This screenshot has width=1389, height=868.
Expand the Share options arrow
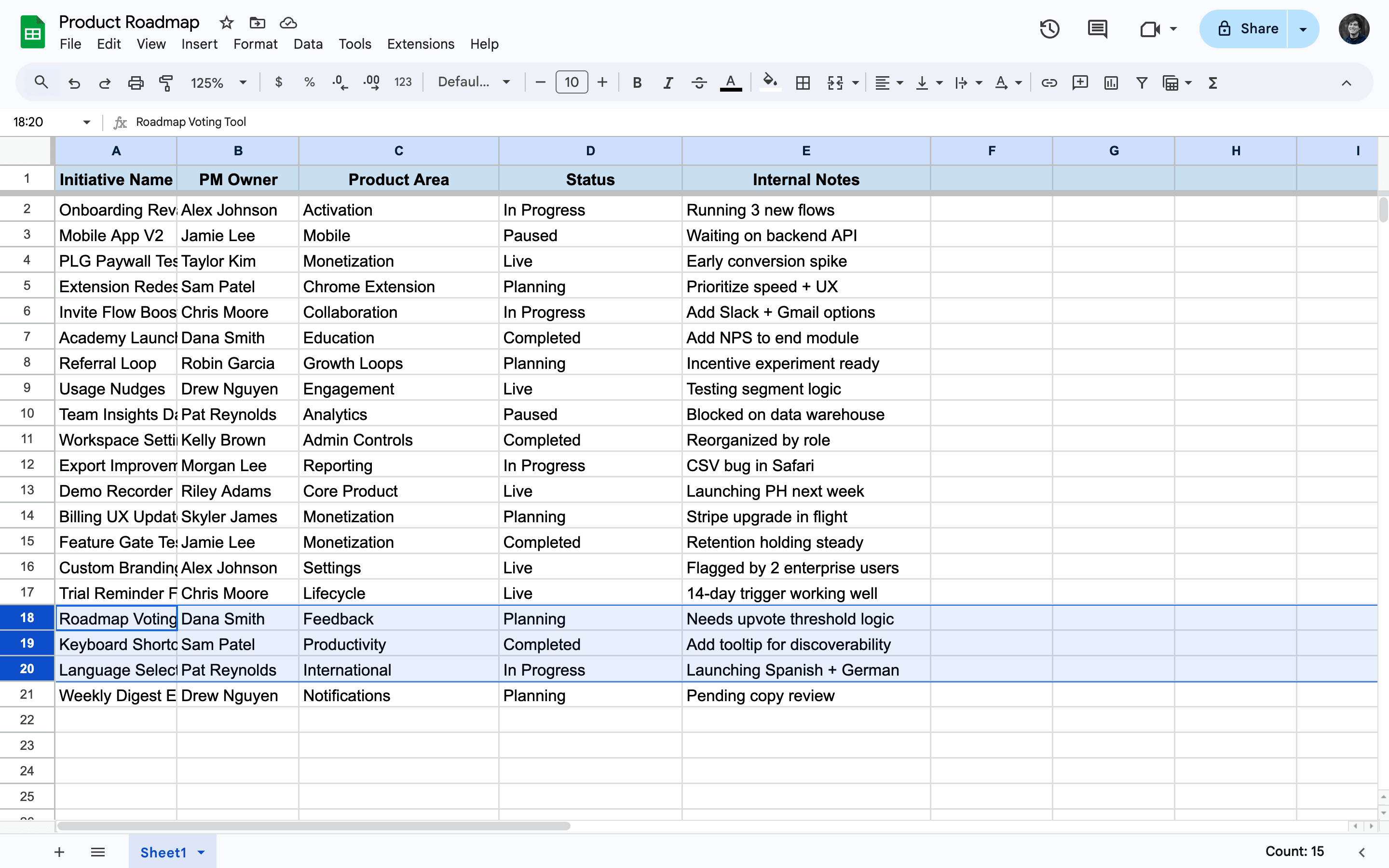(x=1303, y=29)
